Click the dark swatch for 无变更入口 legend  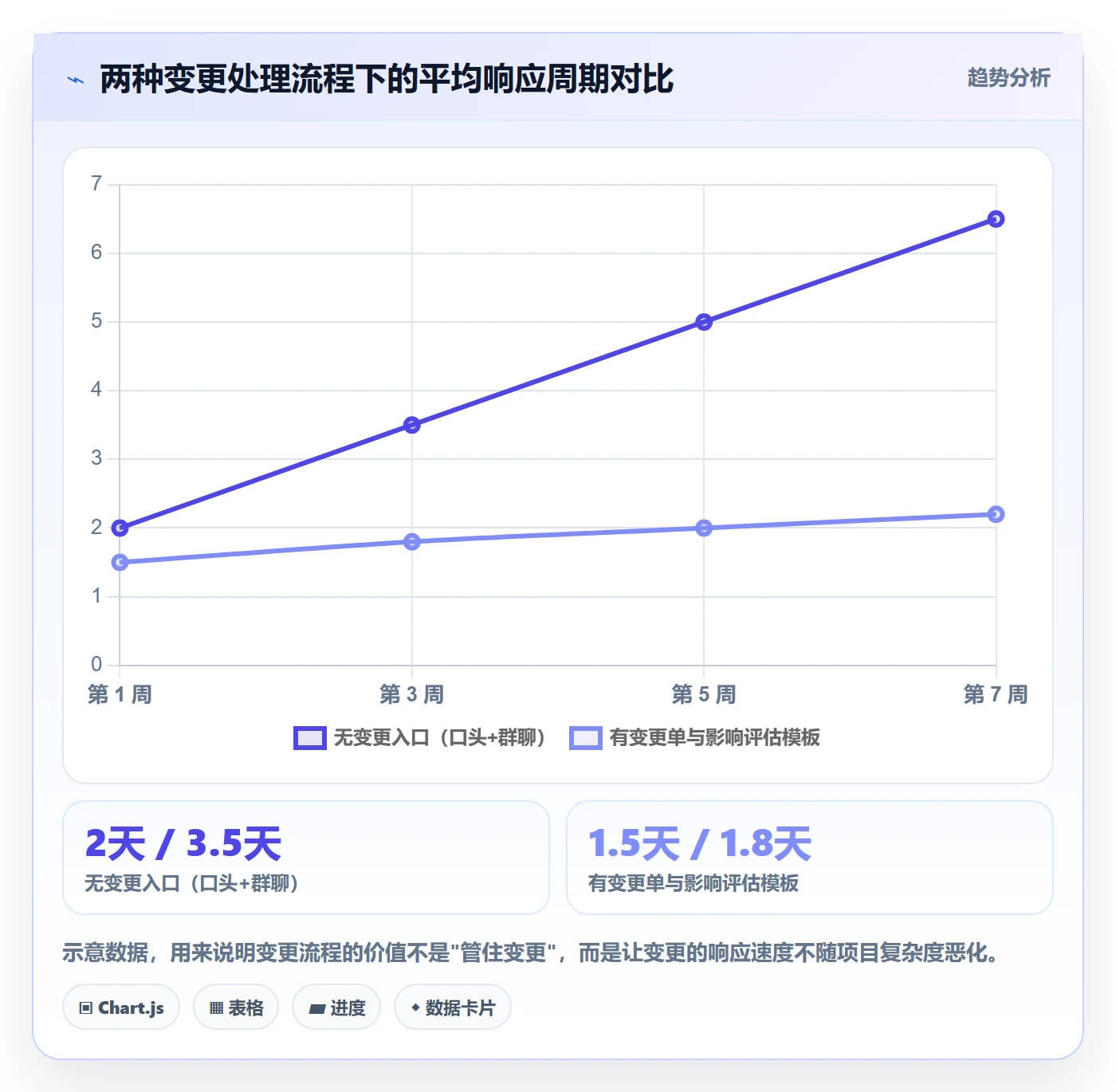(x=309, y=738)
